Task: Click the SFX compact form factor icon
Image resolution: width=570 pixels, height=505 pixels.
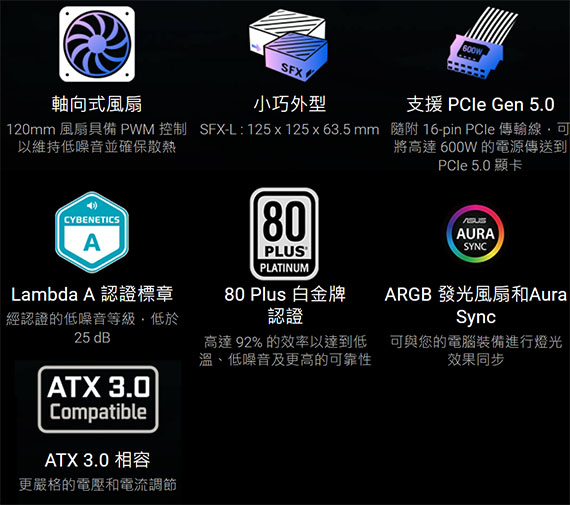Action: [288, 45]
